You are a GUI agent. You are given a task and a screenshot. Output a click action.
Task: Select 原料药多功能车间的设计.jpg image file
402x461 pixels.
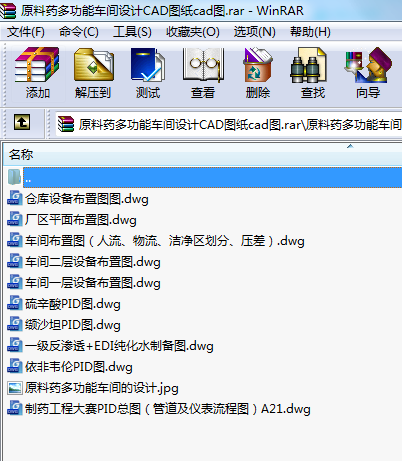(x=101, y=388)
